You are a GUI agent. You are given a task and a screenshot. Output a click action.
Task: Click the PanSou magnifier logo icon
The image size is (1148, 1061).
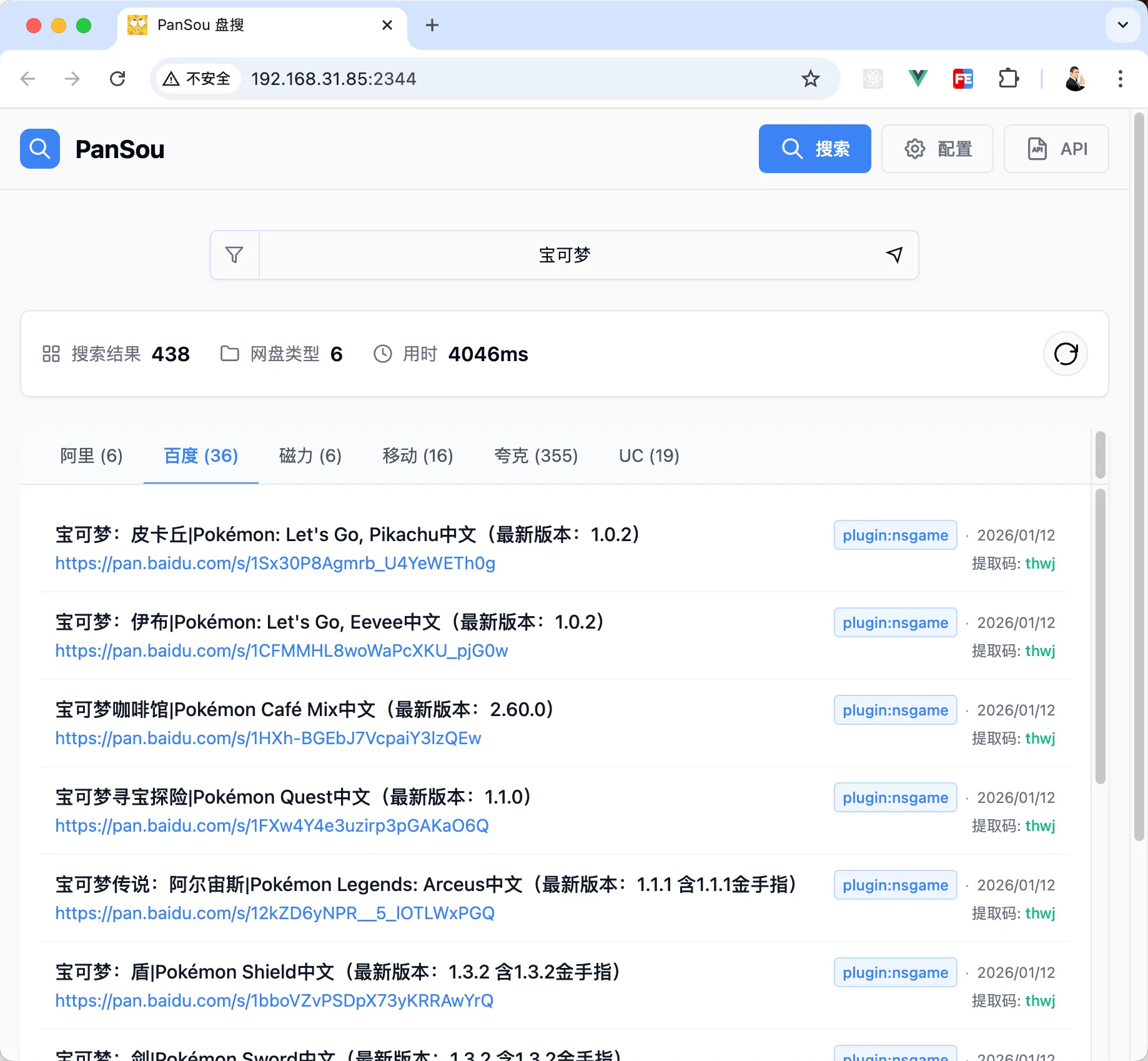pos(40,149)
